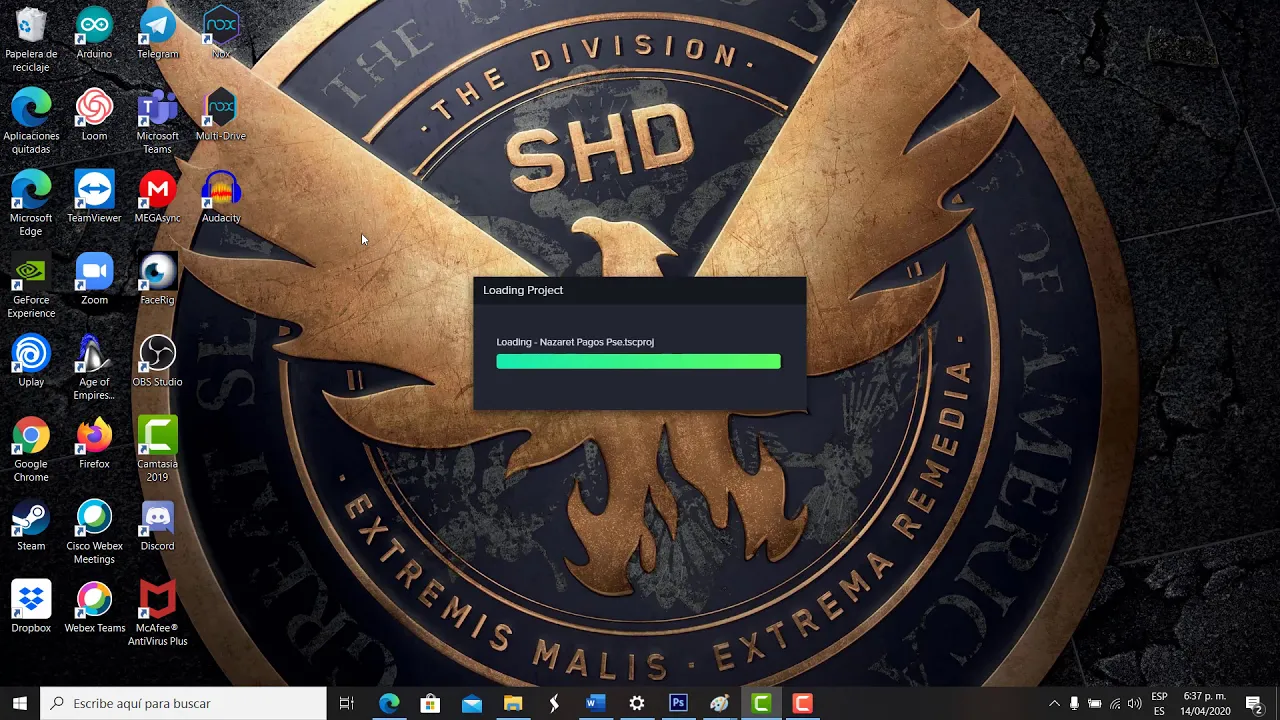Click the microphone tray icon

coord(1074,703)
